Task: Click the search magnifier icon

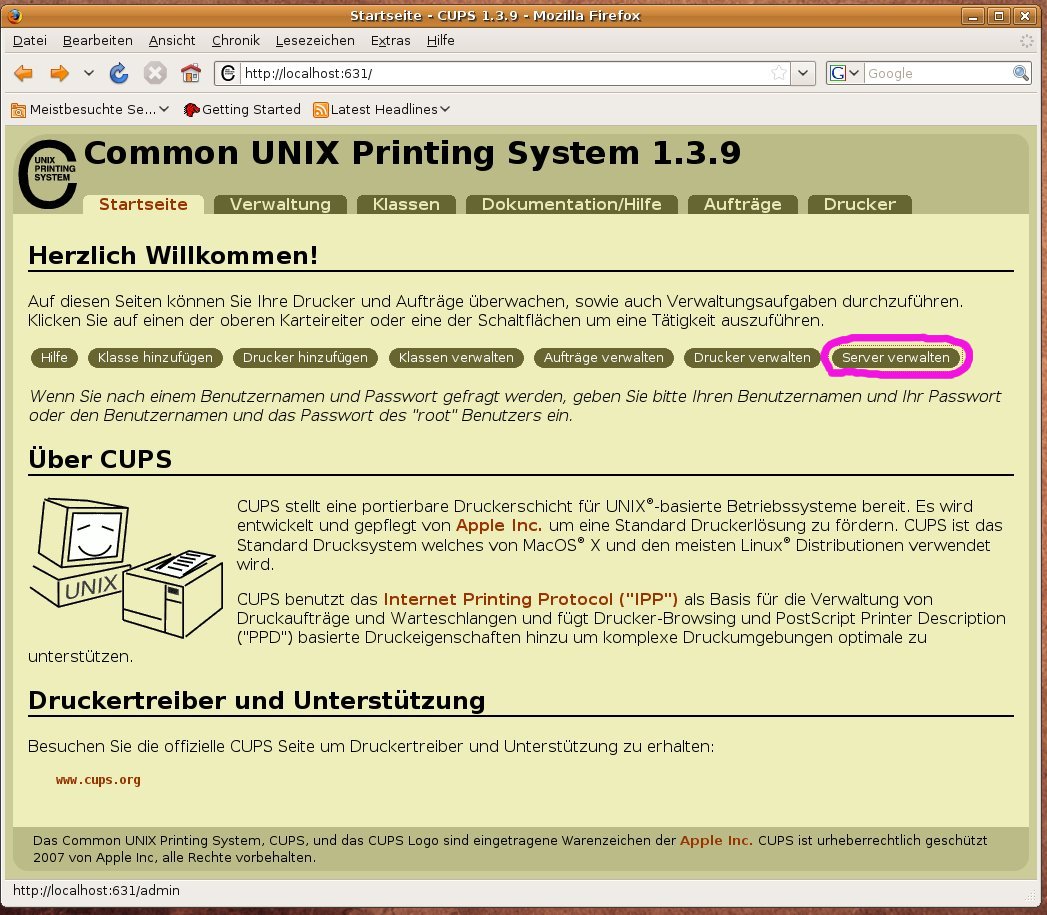Action: [1021, 73]
